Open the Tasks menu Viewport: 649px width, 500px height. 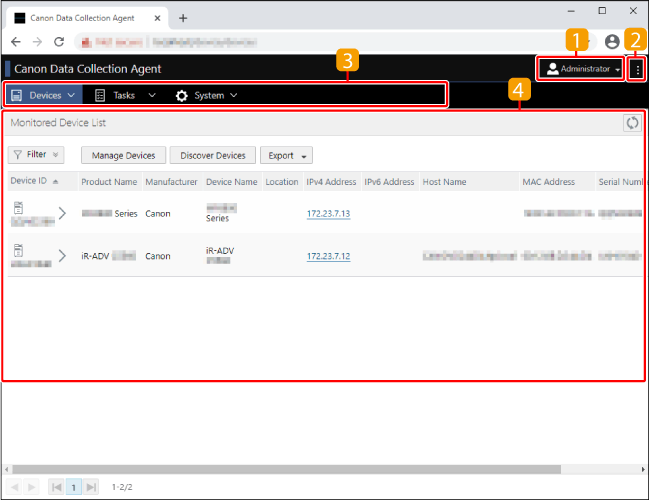pos(125,95)
